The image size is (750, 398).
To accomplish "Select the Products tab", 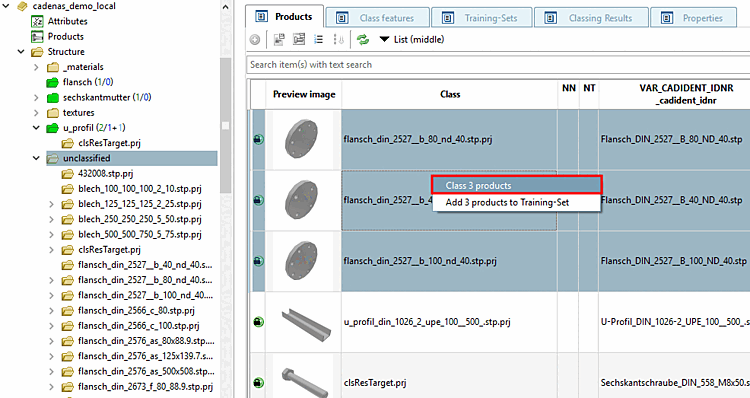I will point(285,17).
